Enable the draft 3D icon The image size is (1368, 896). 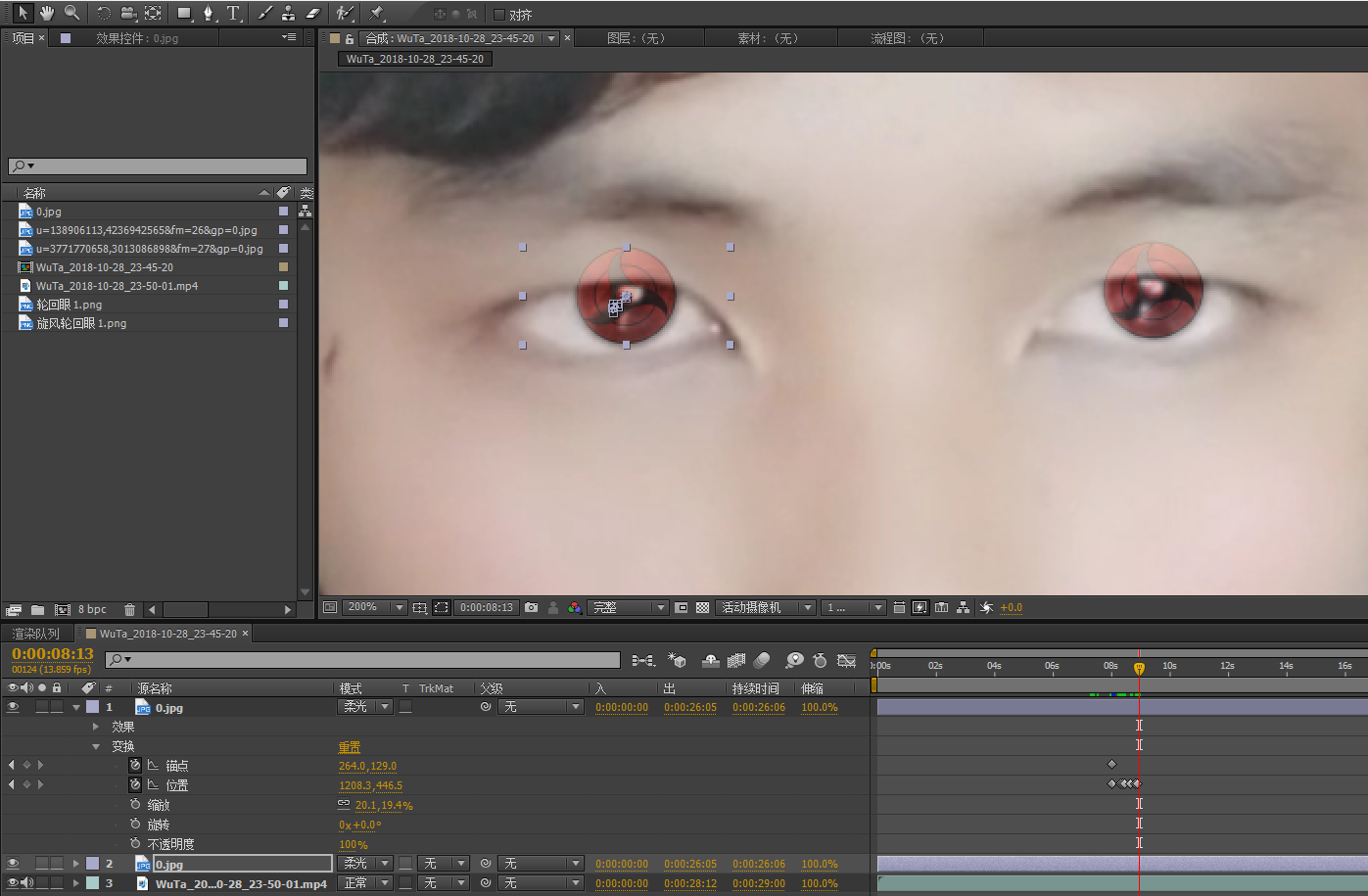click(x=677, y=661)
